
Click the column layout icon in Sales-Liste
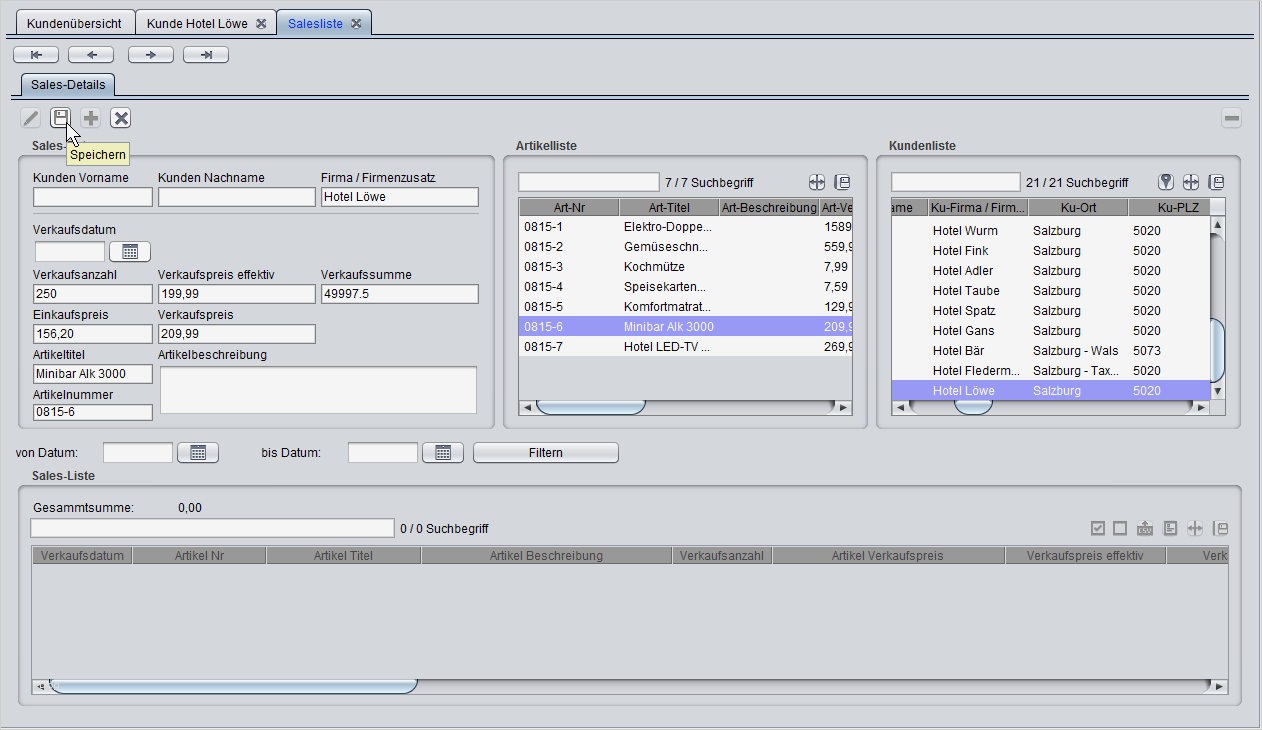pyautogui.click(x=1220, y=528)
